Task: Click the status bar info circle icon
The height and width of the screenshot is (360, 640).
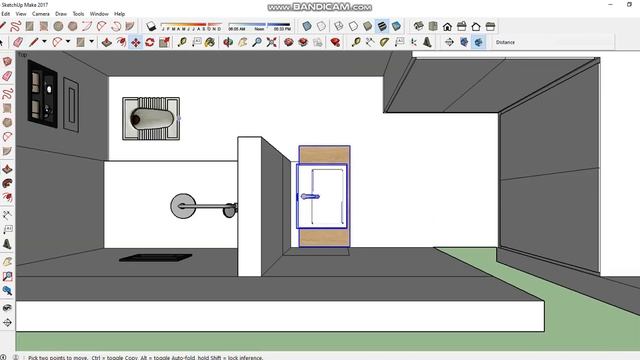Action: [x=3, y=357]
